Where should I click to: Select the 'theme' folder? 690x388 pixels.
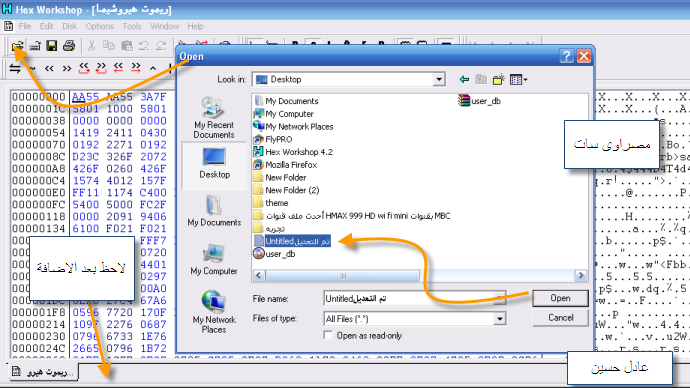271,203
